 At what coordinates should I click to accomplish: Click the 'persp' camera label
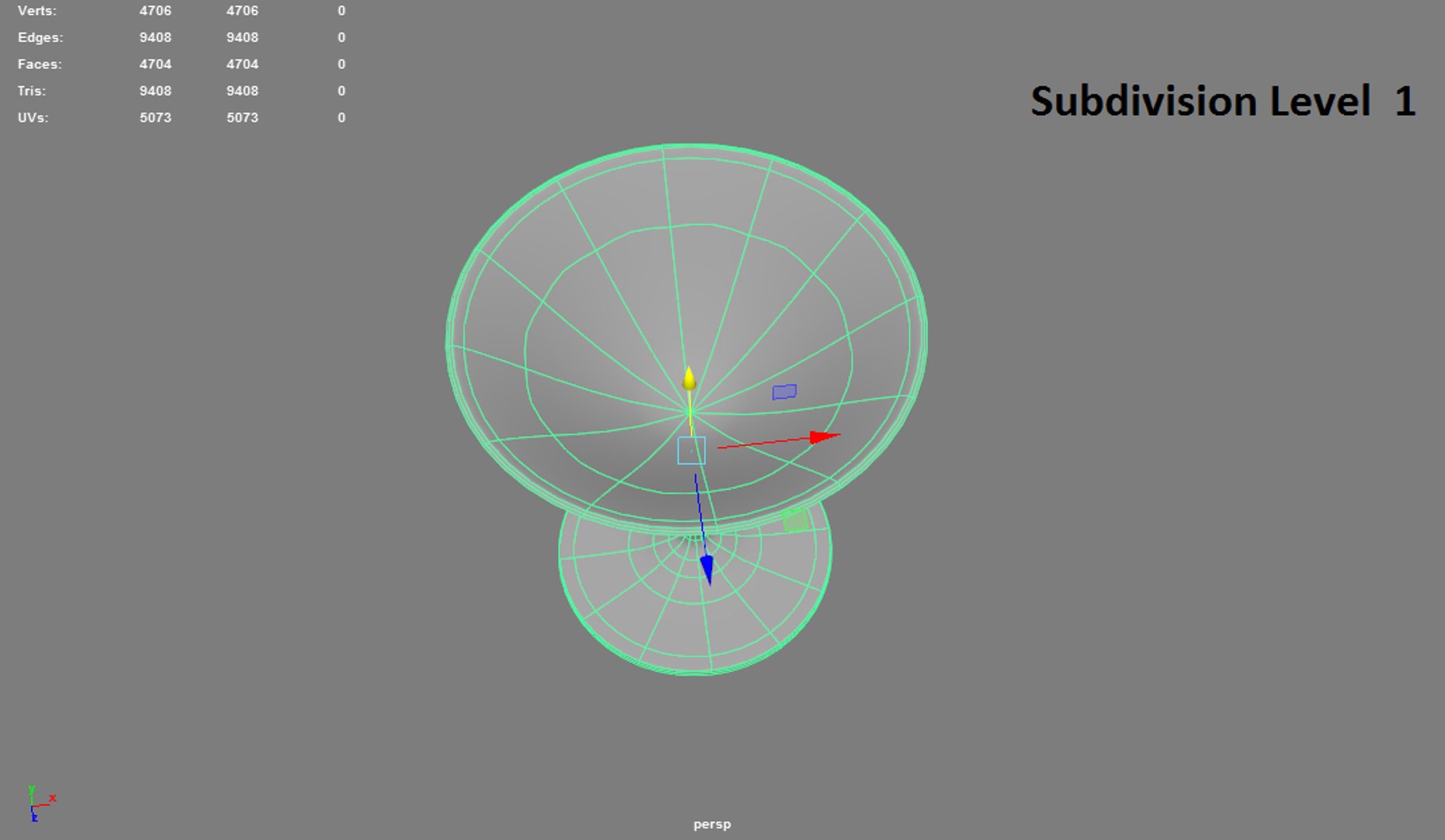click(x=712, y=824)
